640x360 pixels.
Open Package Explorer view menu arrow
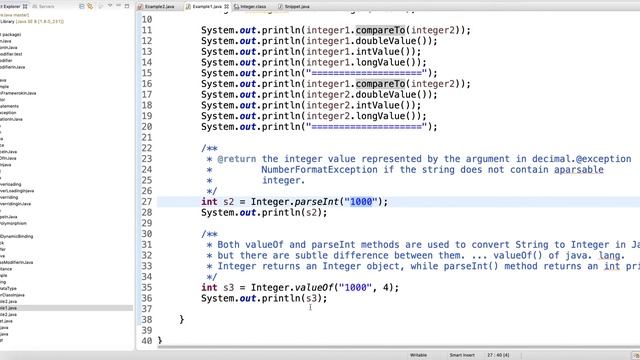pos(110,6)
